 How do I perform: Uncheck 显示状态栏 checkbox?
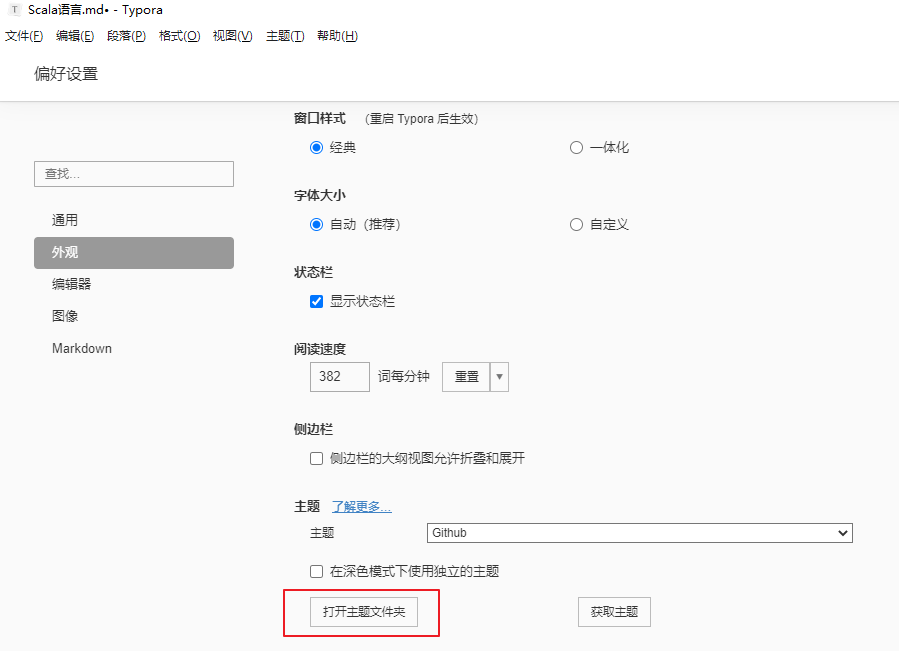[316, 301]
